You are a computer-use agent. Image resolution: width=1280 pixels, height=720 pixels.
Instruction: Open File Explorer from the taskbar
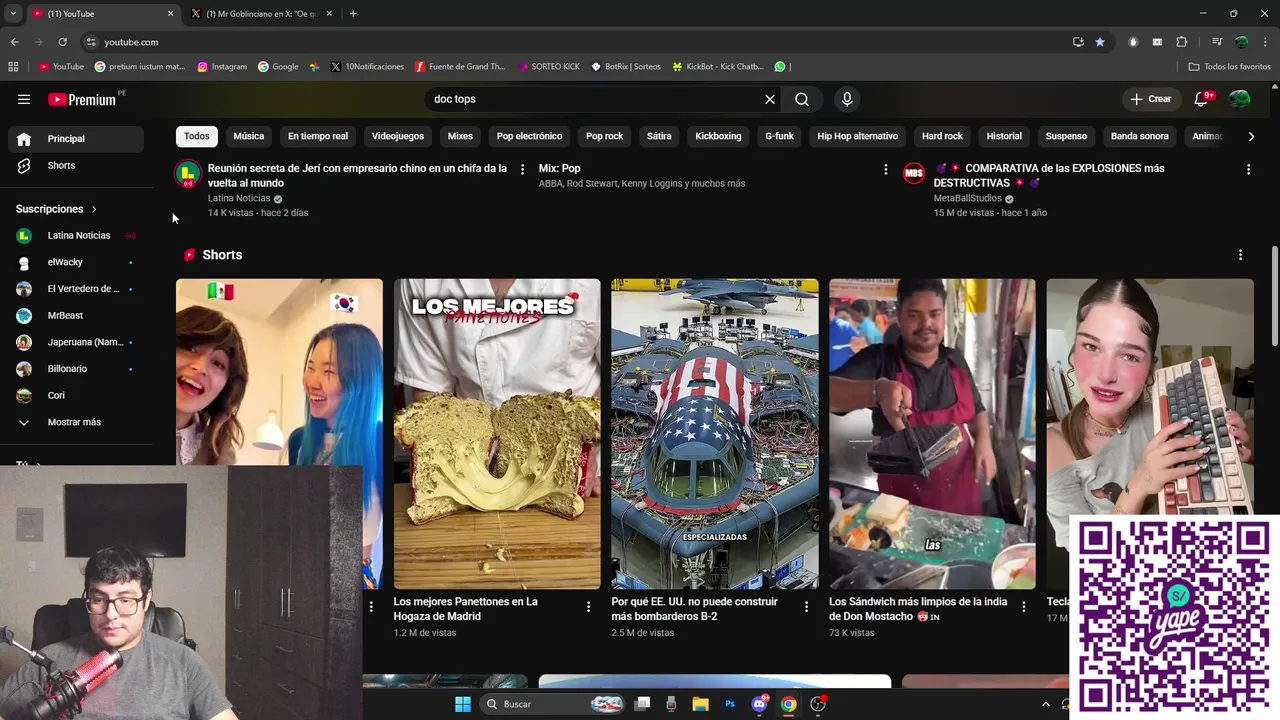pyautogui.click(x=700, y=704)
